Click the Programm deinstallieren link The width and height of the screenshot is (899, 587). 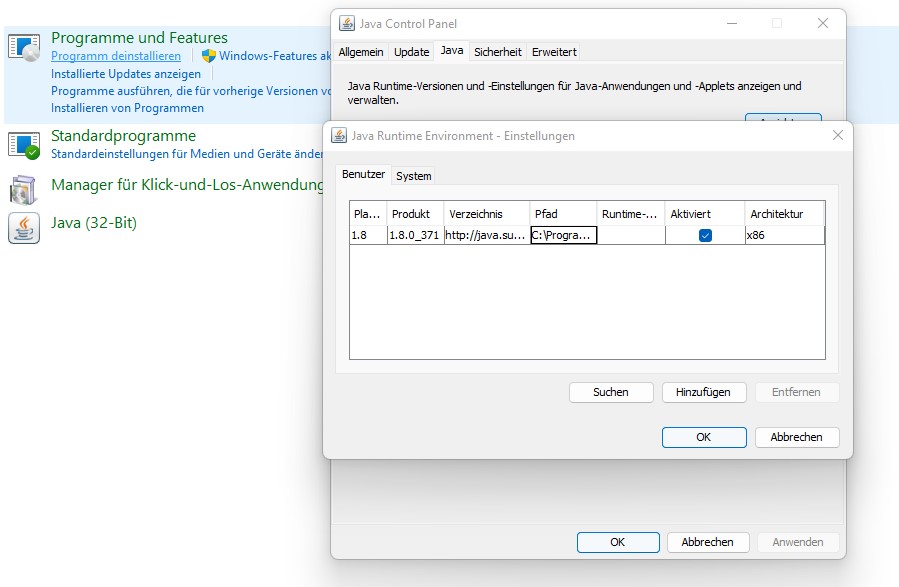pyautogui.click(x=116, y=57)
